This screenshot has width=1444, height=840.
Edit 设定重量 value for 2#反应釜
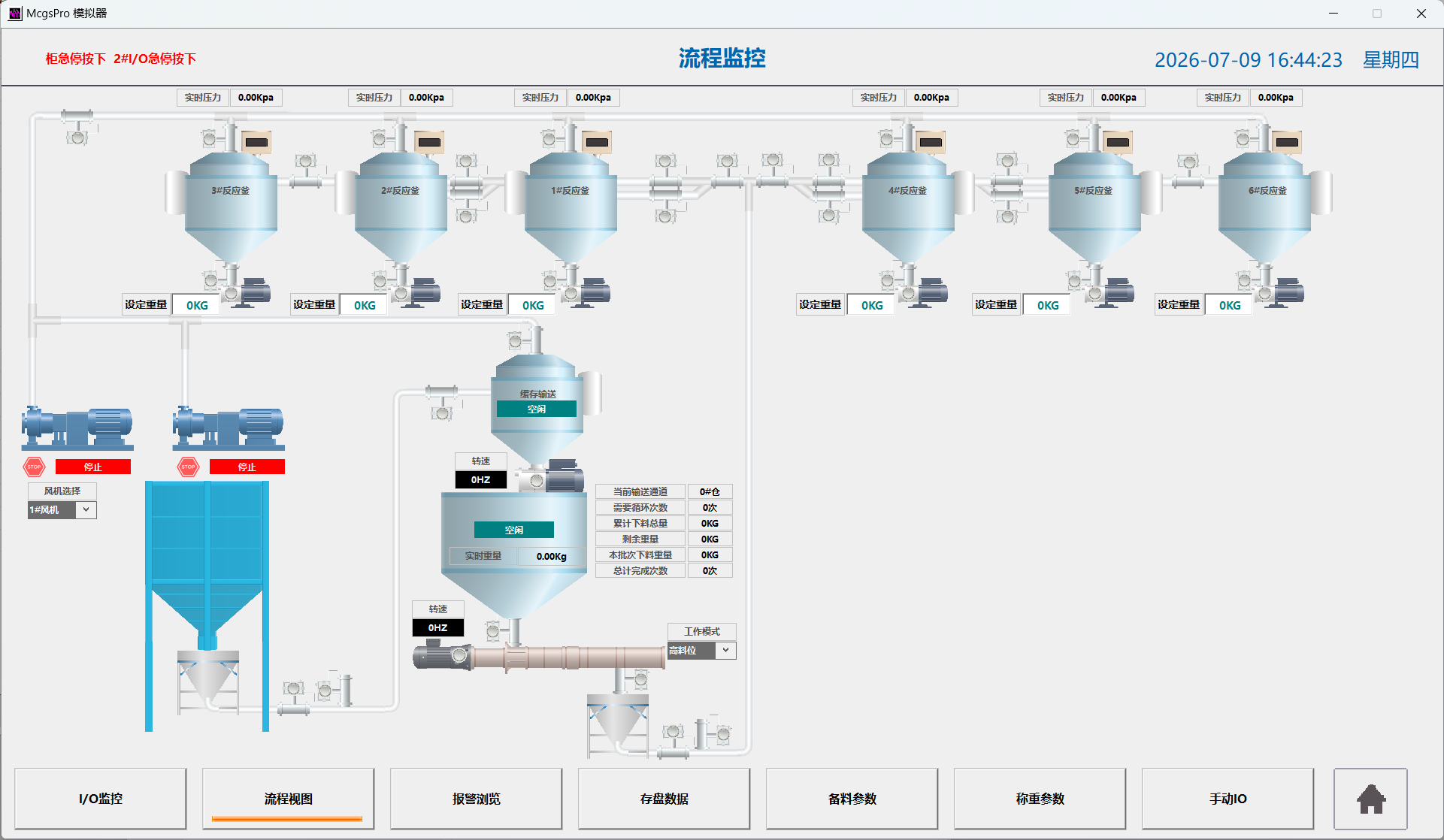point(365,305)
